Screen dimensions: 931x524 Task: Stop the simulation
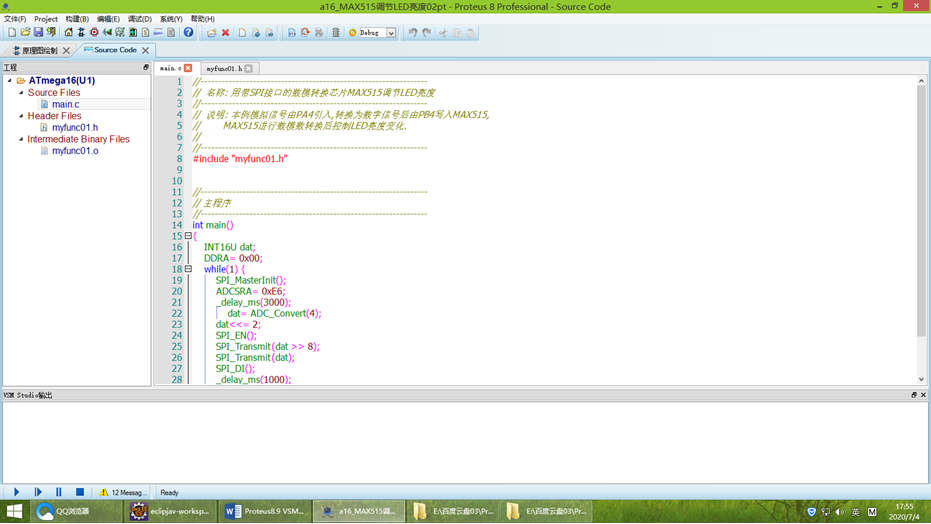coord(80,492)
